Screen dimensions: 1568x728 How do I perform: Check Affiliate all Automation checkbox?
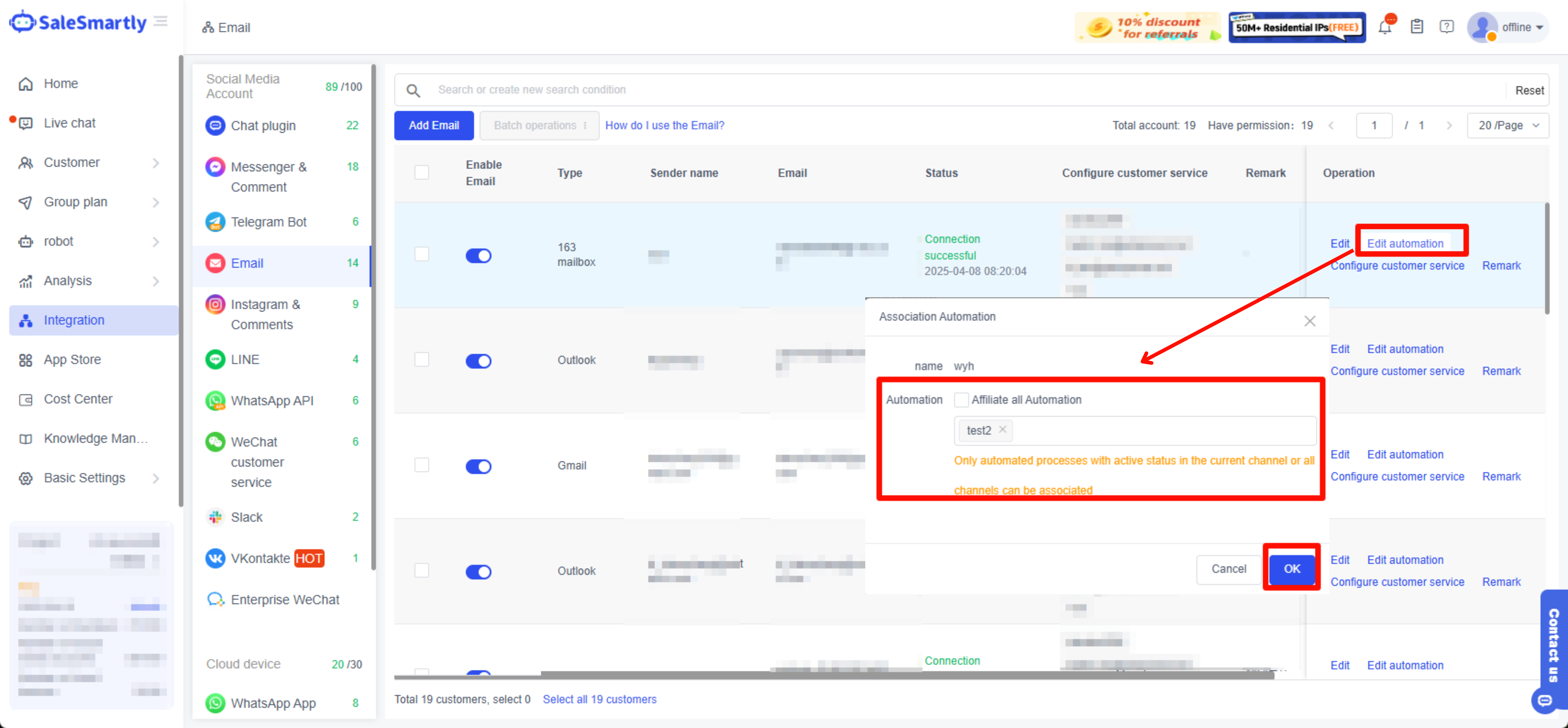961,400
